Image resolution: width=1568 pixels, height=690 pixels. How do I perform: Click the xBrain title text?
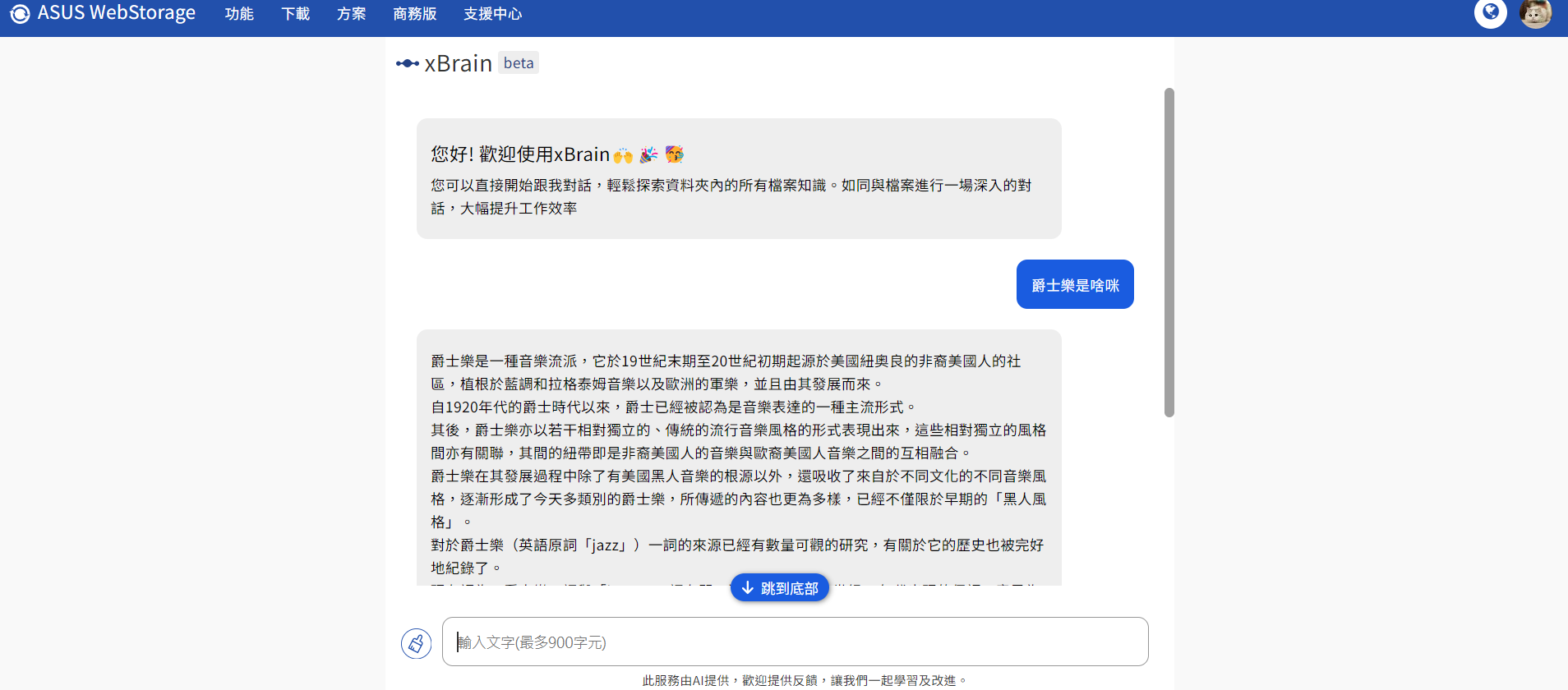coord(458,63)
